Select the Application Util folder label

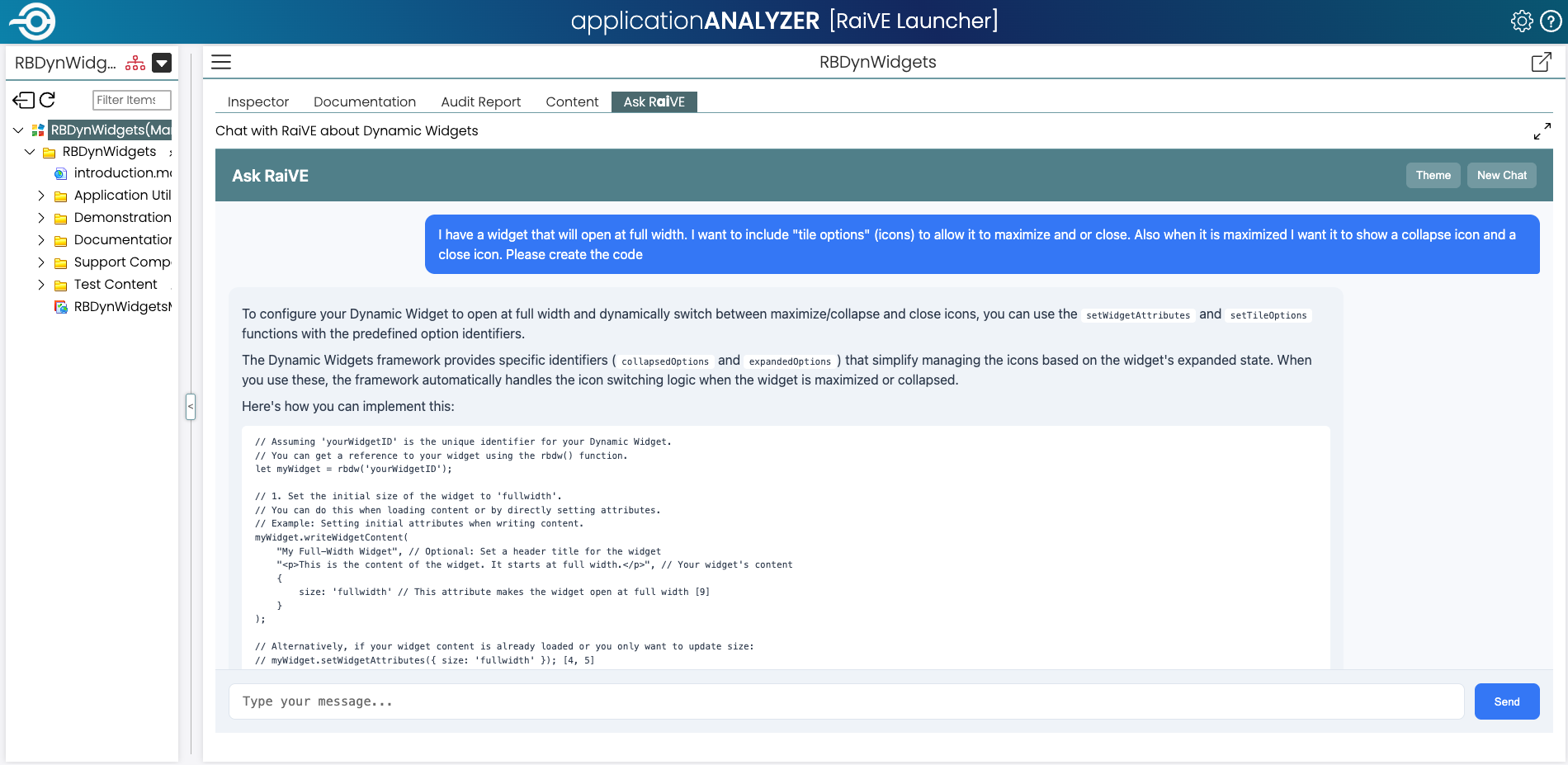pos(123,196)
